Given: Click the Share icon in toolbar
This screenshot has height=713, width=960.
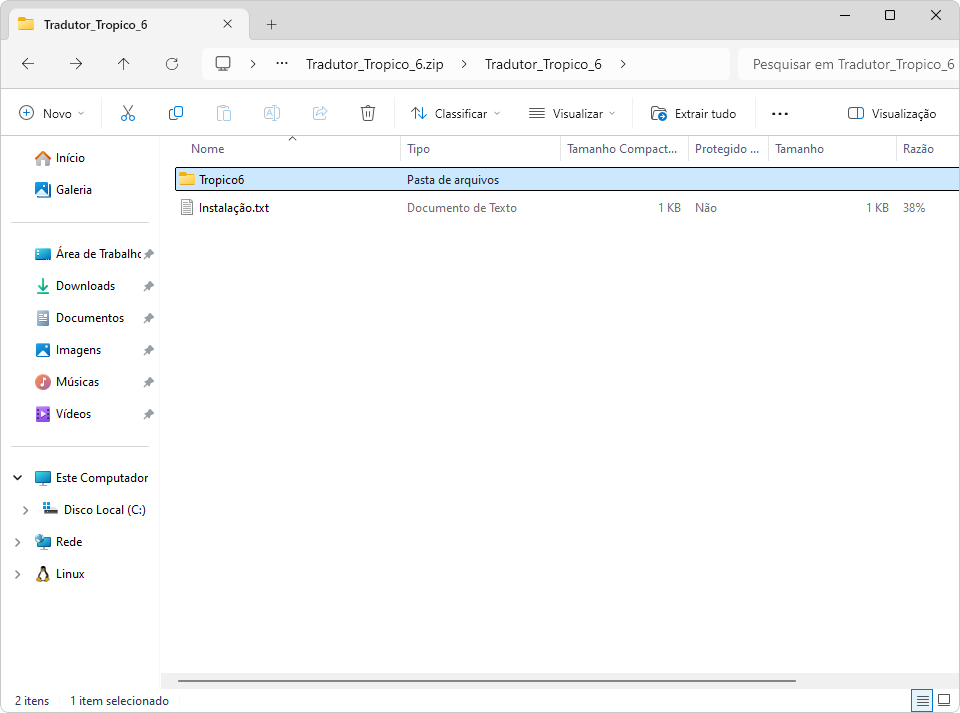Looking at the screenshot, I should [x=320, y=113].
